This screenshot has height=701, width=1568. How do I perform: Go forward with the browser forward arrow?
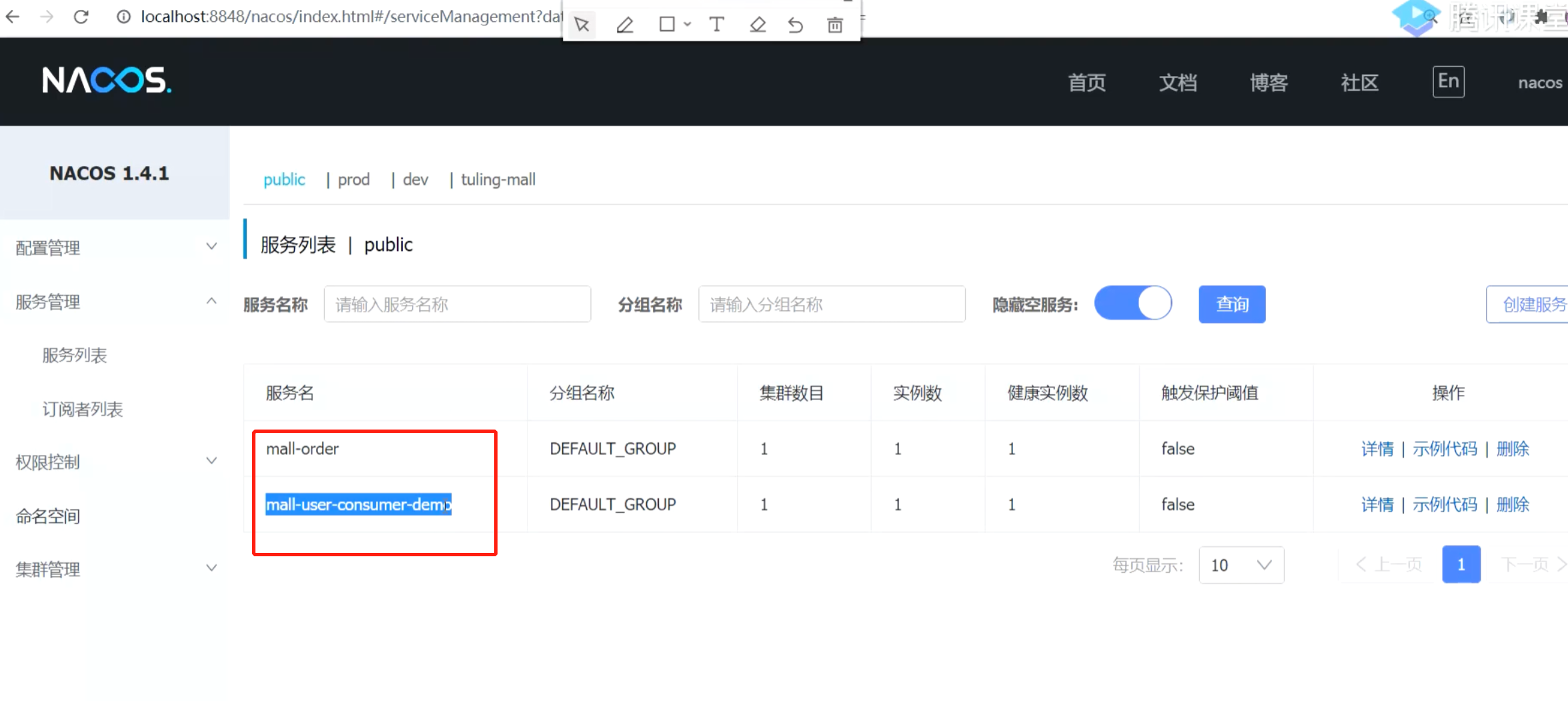[47, 17]
